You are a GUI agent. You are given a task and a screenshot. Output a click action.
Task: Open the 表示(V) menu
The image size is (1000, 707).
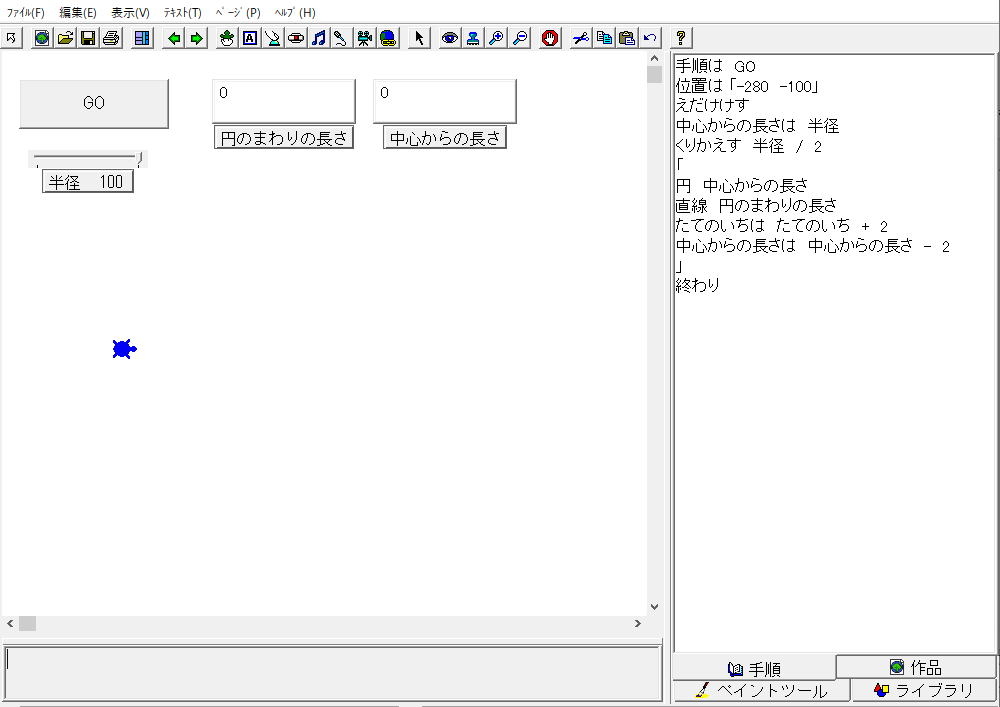point(130,13)
